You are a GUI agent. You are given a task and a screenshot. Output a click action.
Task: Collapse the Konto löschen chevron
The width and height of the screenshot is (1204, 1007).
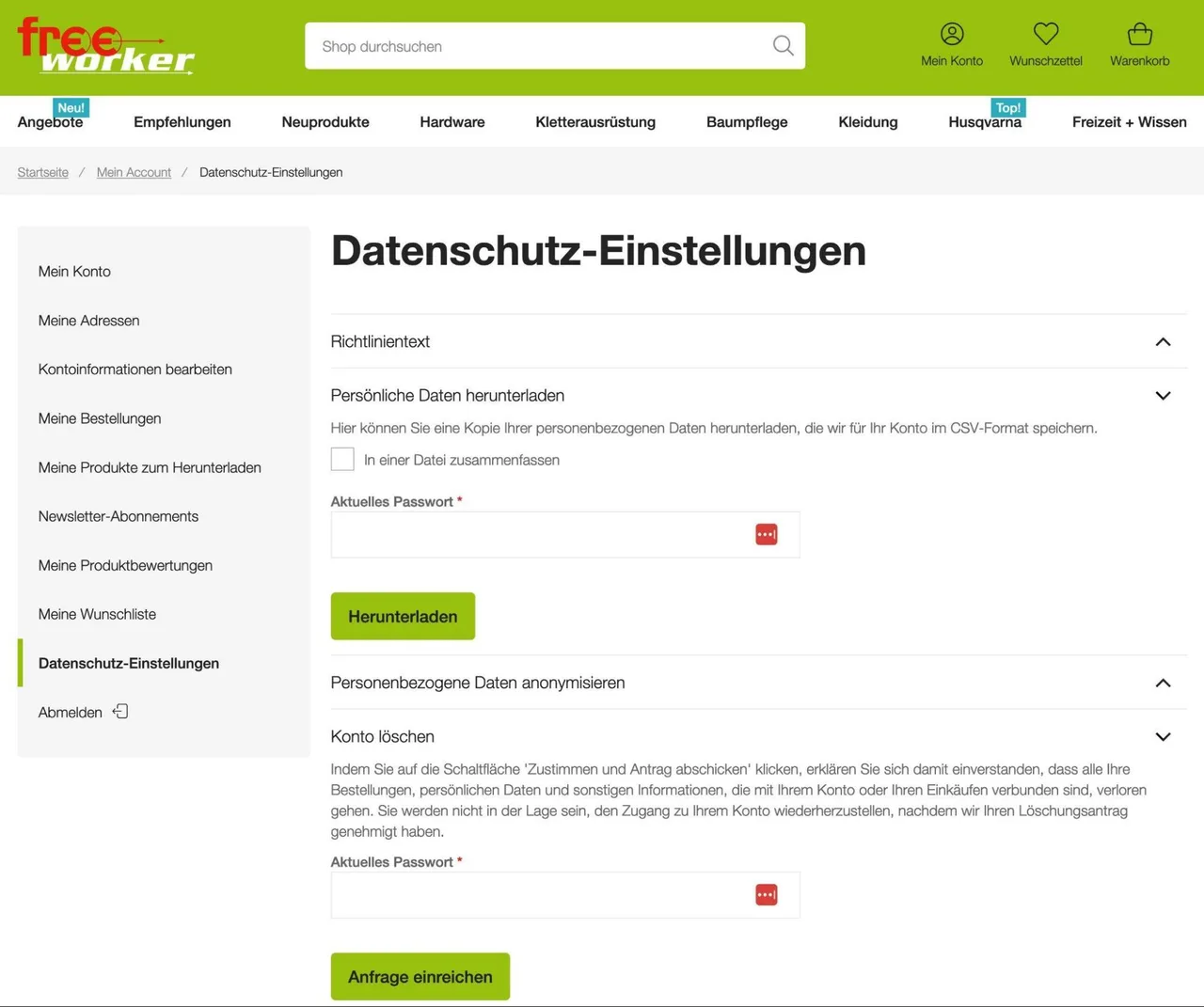1163,737
